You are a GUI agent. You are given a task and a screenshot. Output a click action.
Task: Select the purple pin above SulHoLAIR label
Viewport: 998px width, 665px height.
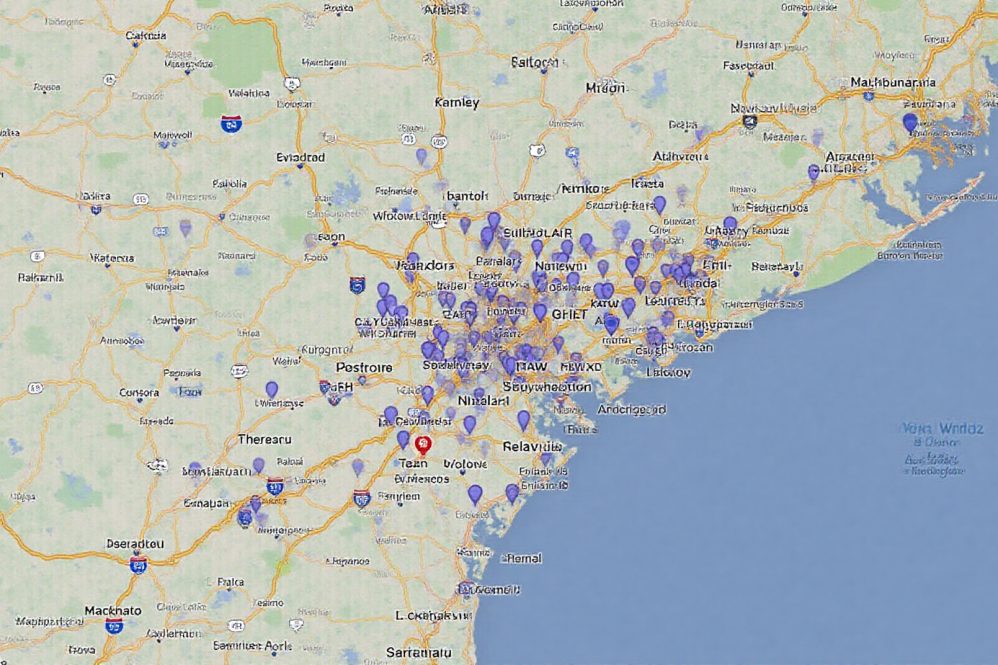[x=493, y=220]
